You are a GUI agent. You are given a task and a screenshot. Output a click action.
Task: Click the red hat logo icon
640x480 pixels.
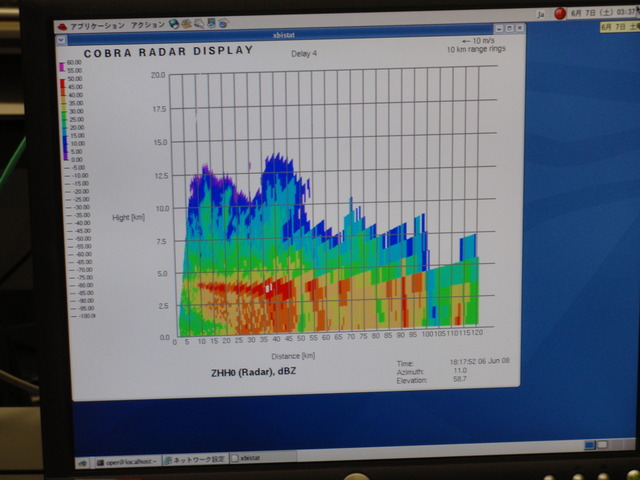click(62, 27)
